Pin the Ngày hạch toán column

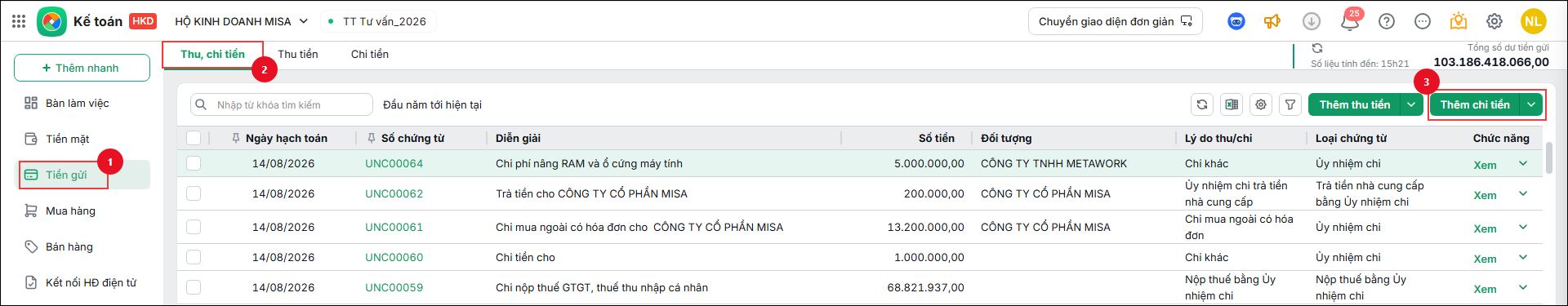pos(236,138)
